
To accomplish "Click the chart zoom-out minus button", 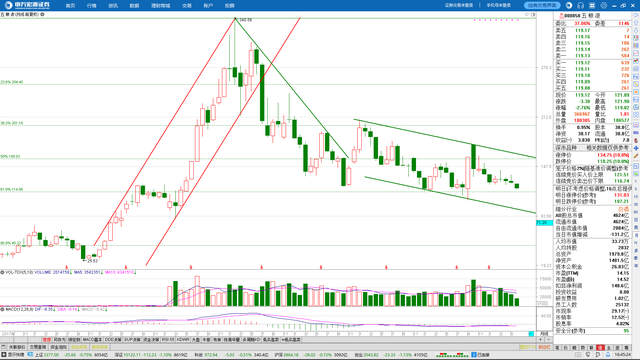I will pos(548,340).
